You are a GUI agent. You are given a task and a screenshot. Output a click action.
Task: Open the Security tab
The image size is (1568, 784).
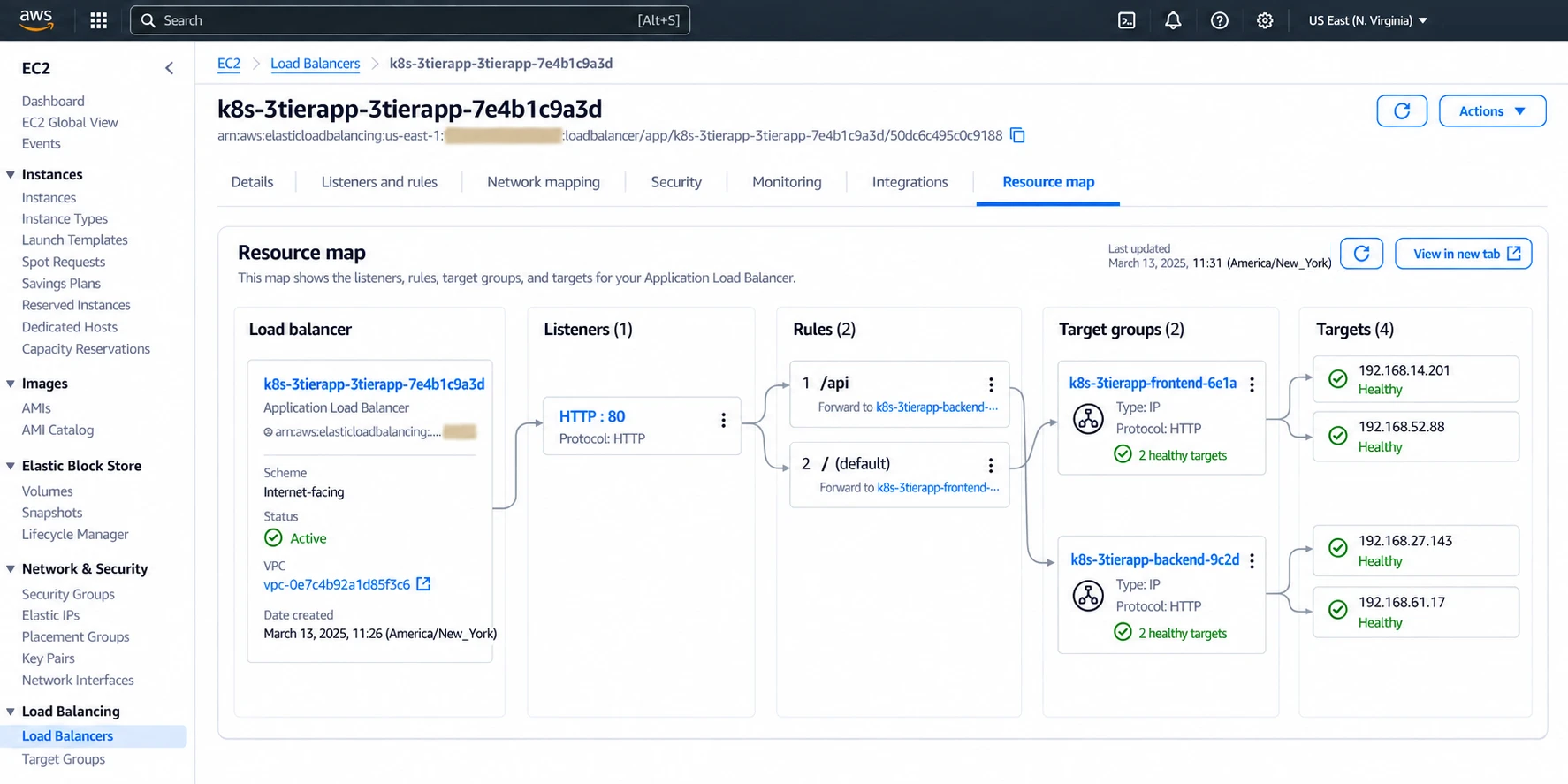[676, 182]
